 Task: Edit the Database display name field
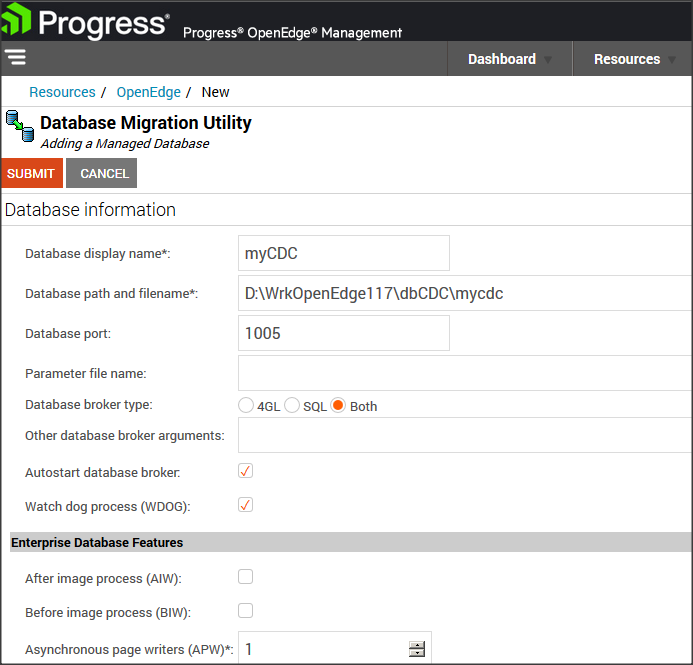coord(344,253)
